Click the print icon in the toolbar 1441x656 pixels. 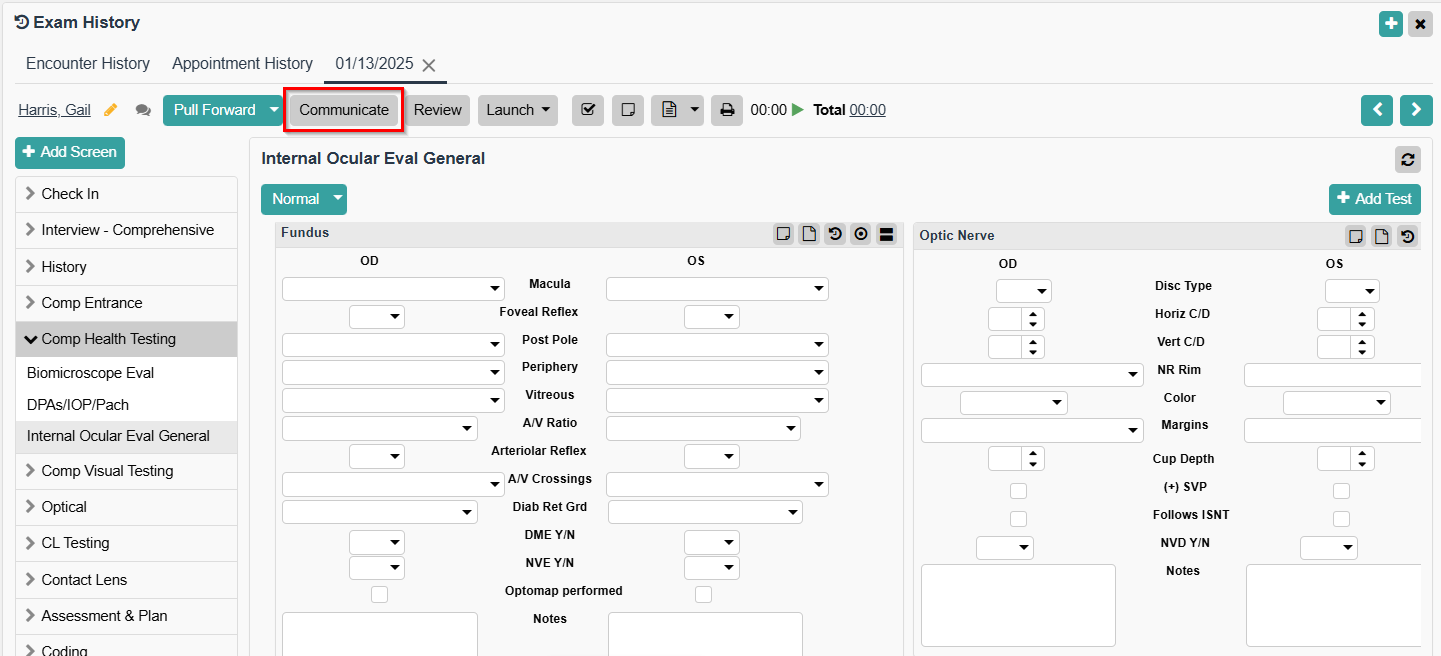point(727,110)
